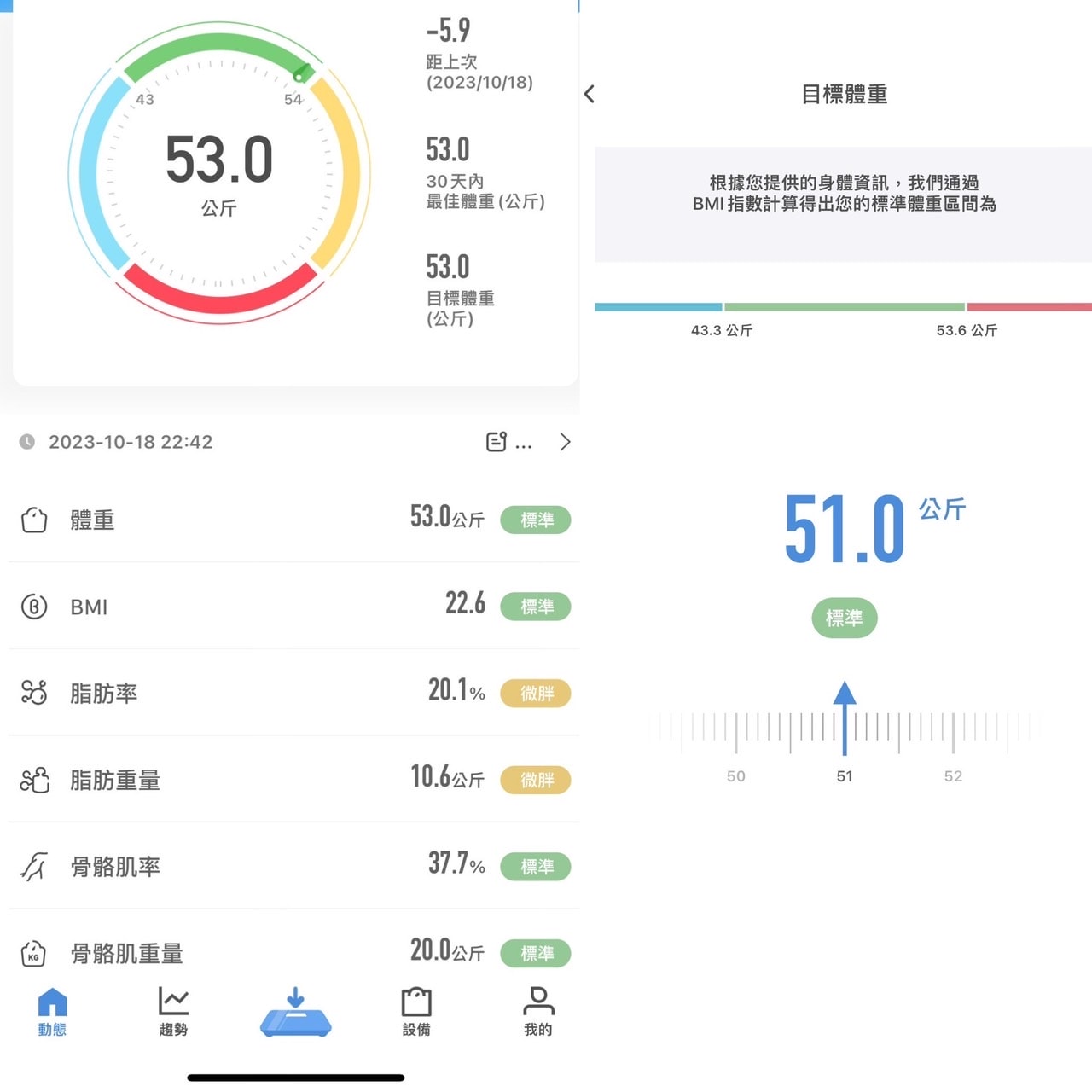
Task: Tap the 脂肪率 row label
Action: [x=103, y=693]
